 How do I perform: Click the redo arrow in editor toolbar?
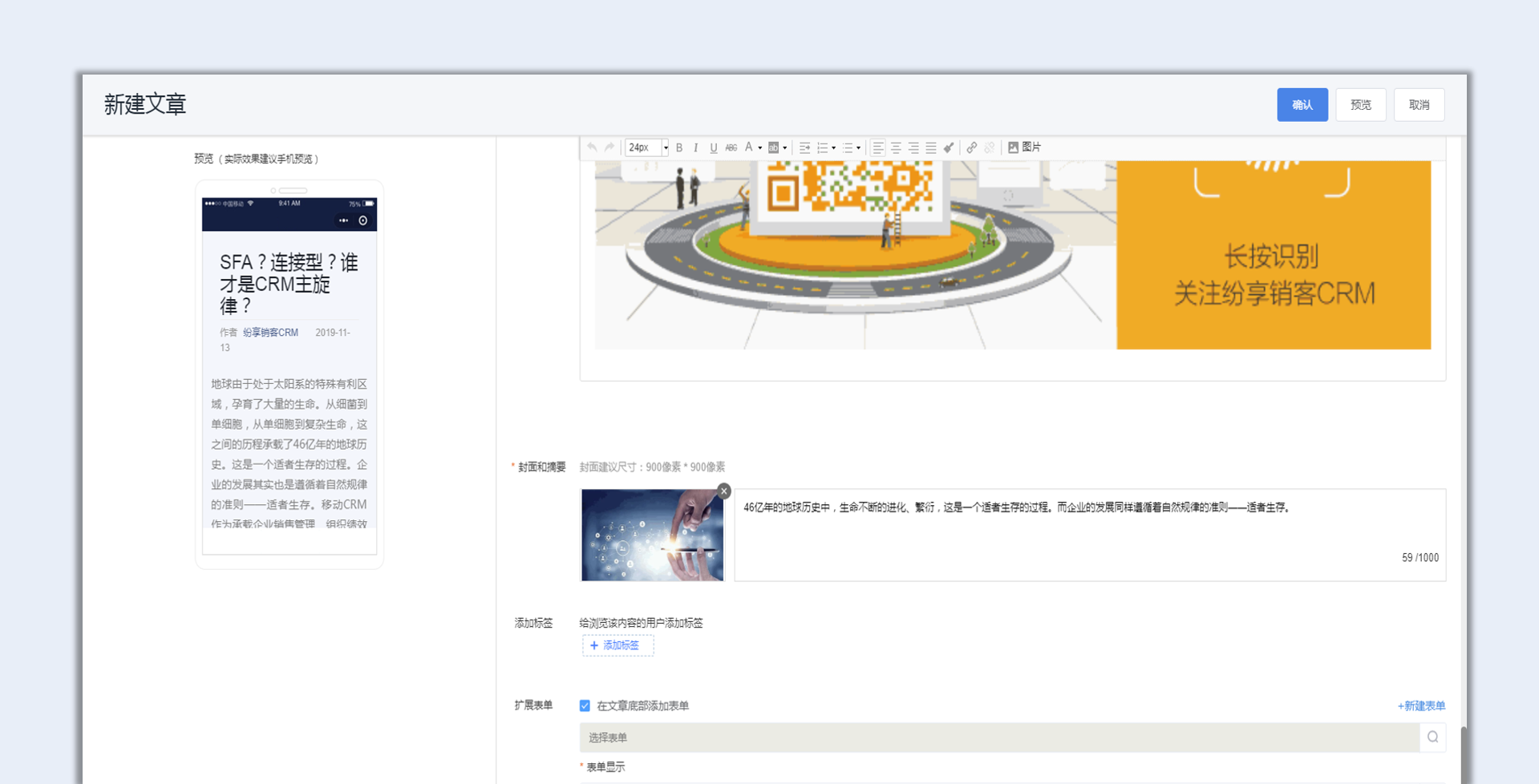click(x=610, y=148)
